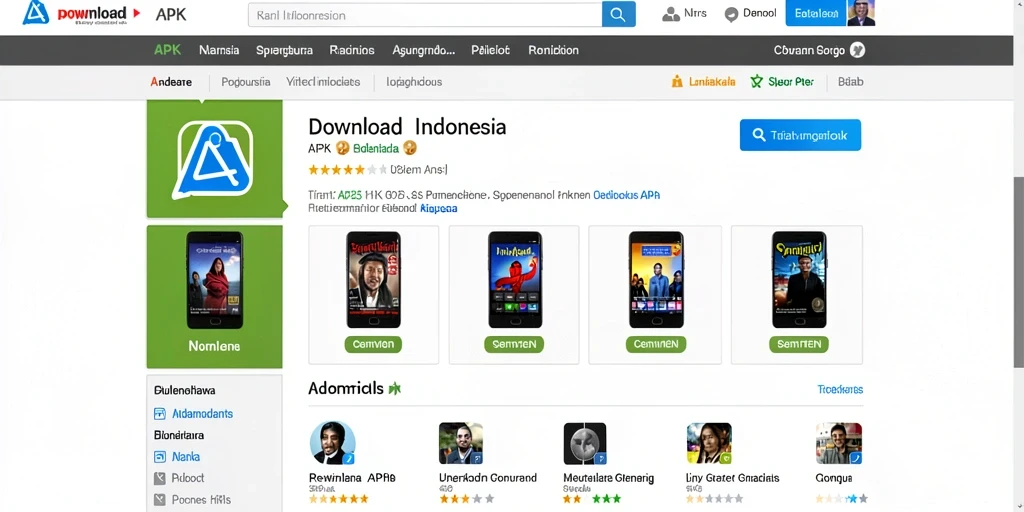This screenshot has height=512, width=1024.
Task: Open the Narnsia menu item
Action: [x=219, y=50]
